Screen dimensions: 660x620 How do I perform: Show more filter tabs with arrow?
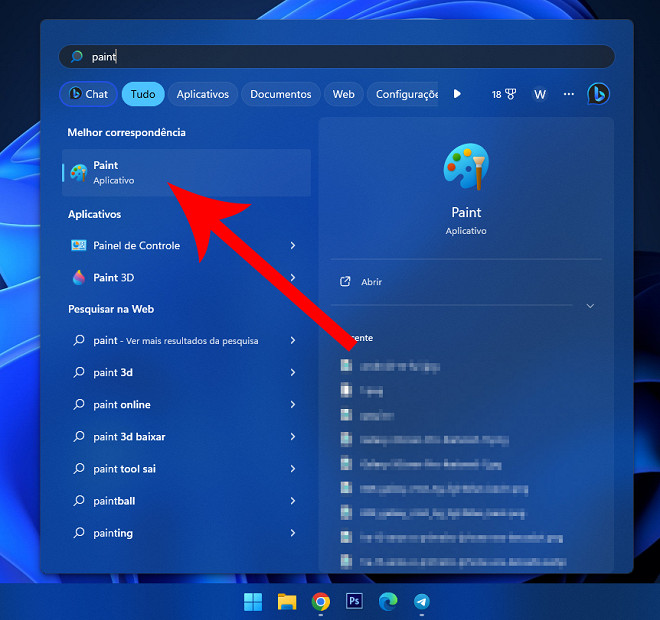point(457,94)
